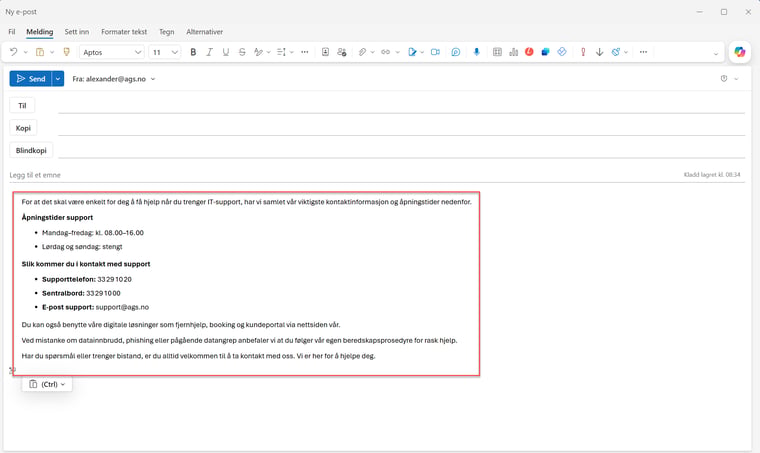Click the red circular add-in icon
This screenshot has height=453, width=760.
529,51
